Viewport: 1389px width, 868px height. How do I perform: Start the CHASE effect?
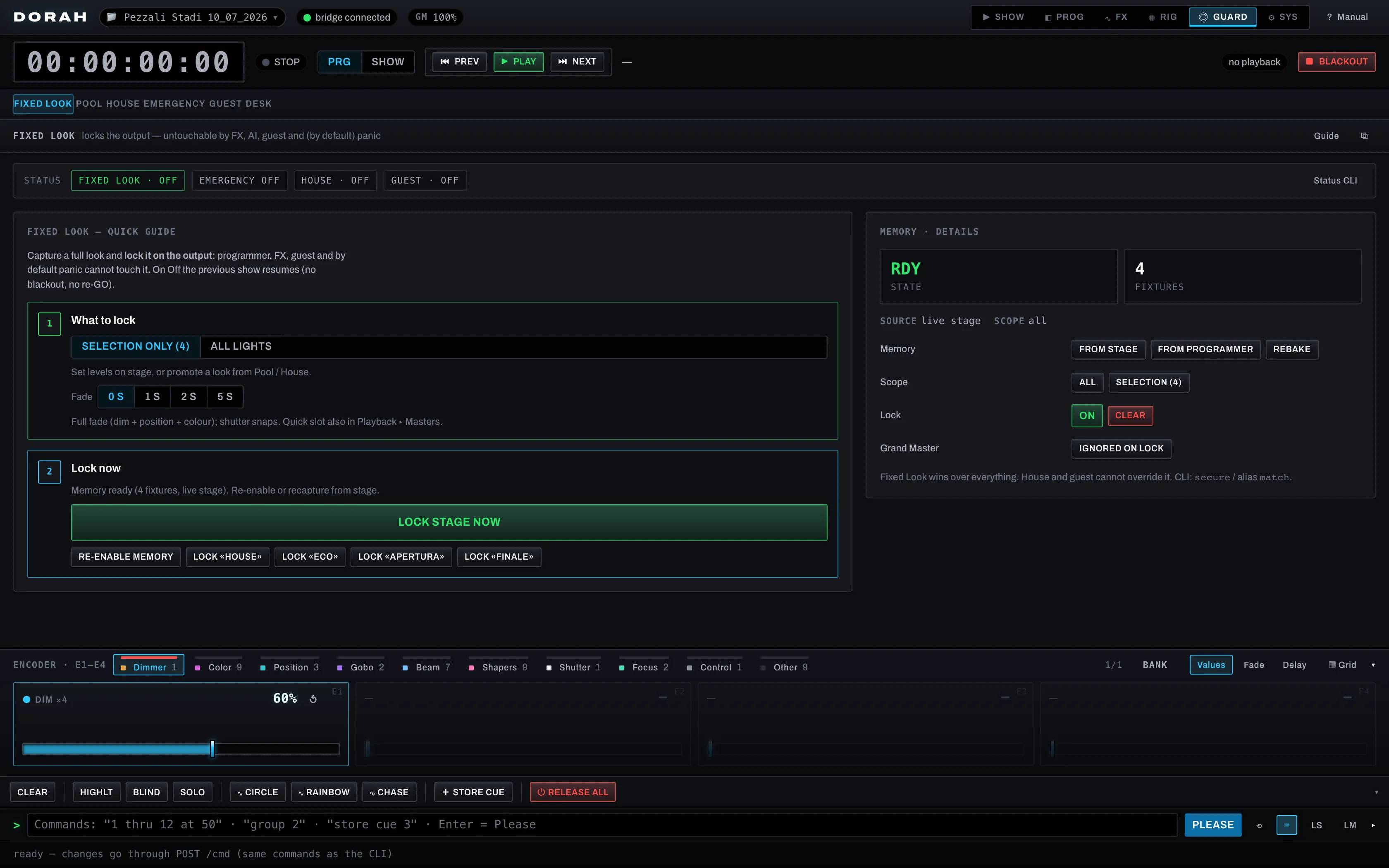[389, 792]
